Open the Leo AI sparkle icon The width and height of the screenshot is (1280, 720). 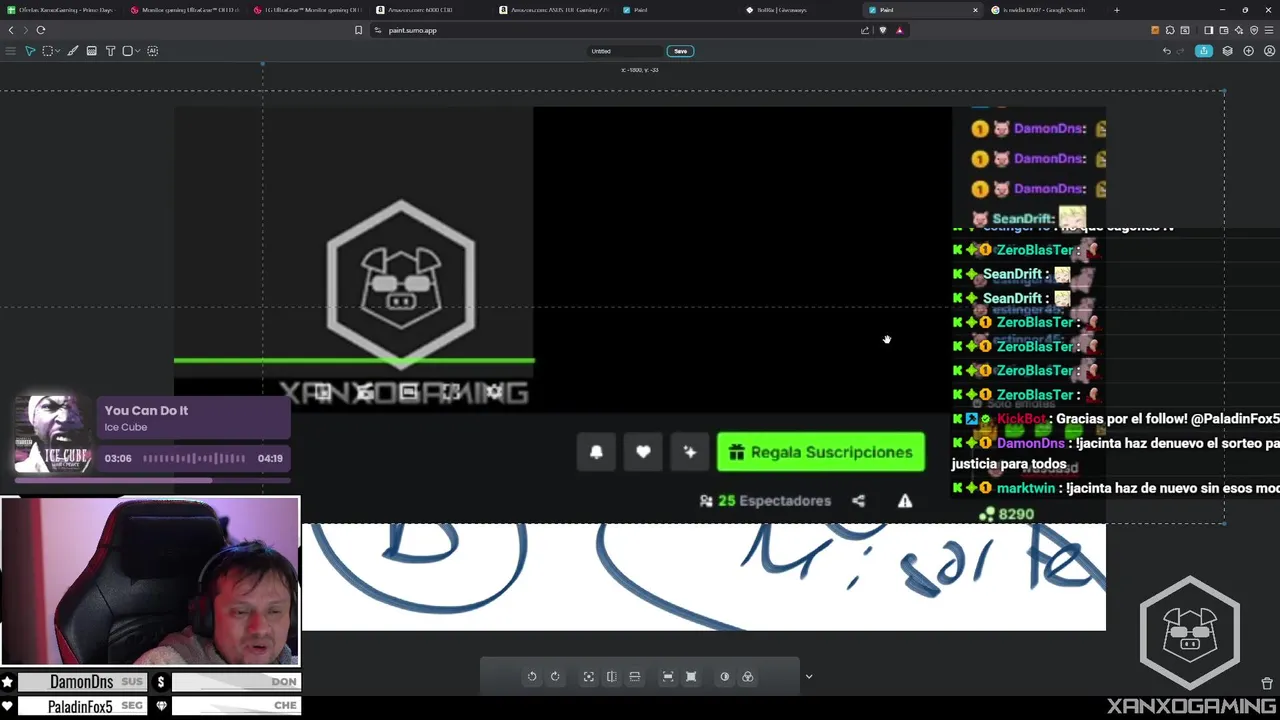click(1238, 30)
